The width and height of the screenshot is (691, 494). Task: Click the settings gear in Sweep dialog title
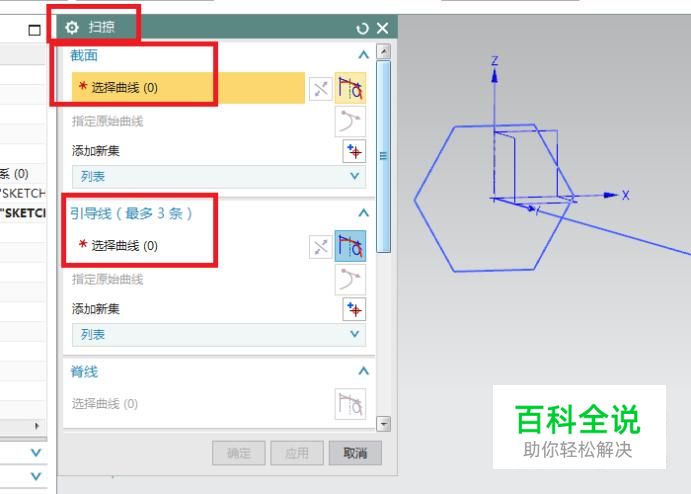point(72,28)
